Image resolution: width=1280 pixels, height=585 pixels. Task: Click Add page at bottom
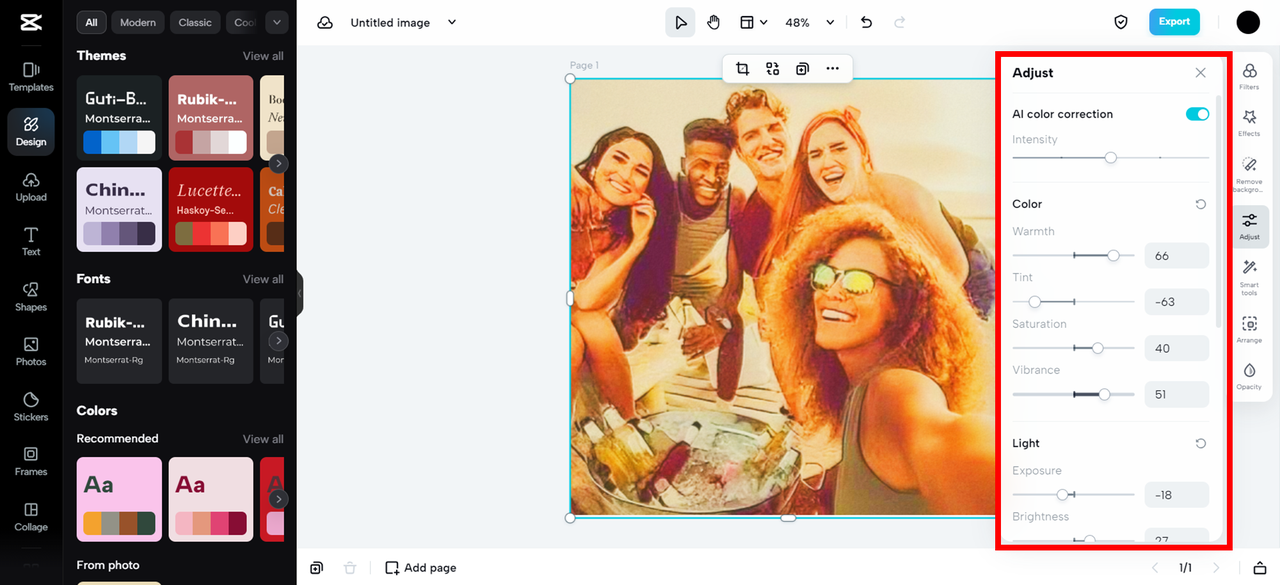pyautogui.click(x=421, y=568)
